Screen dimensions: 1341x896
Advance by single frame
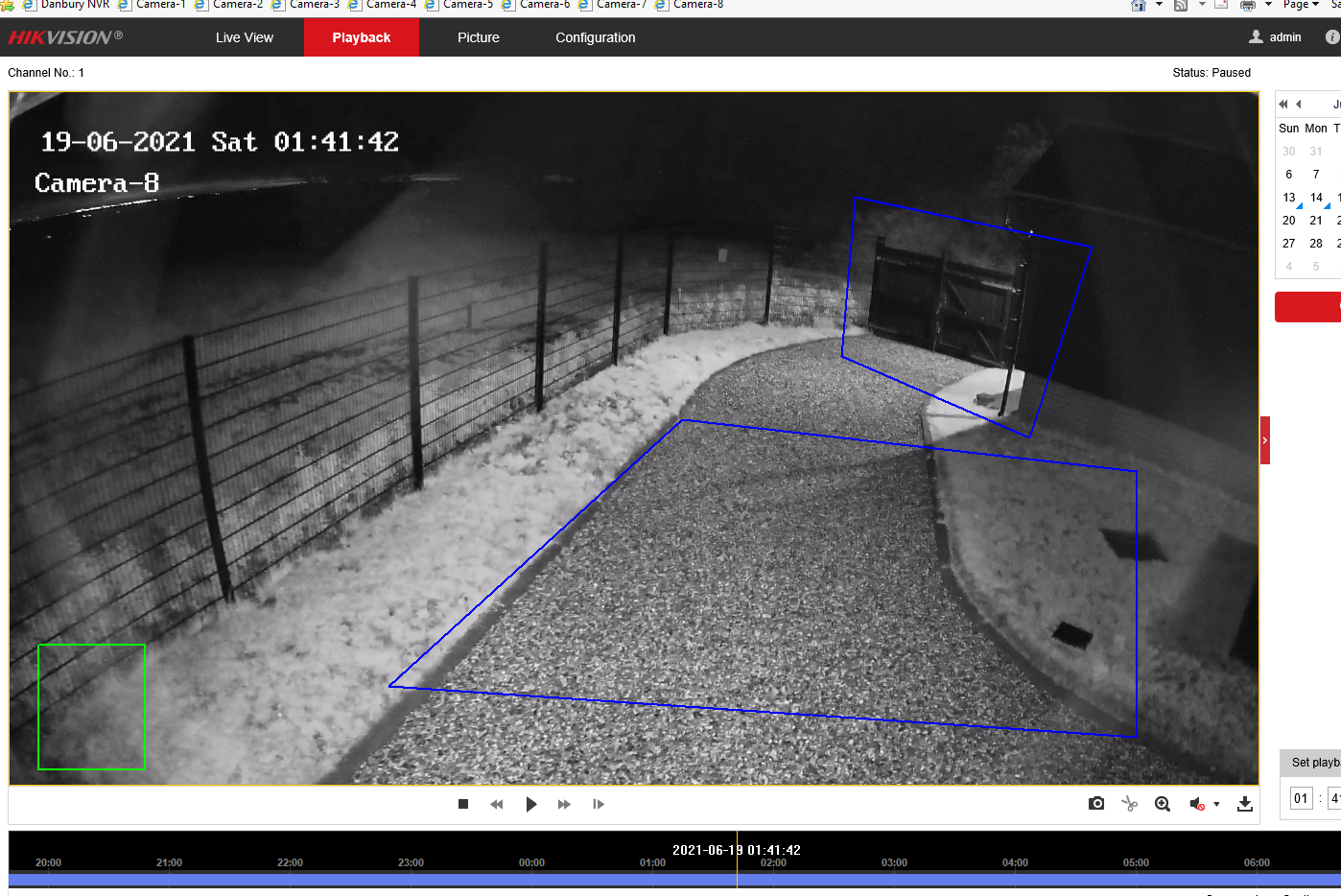tap(599, 804)
